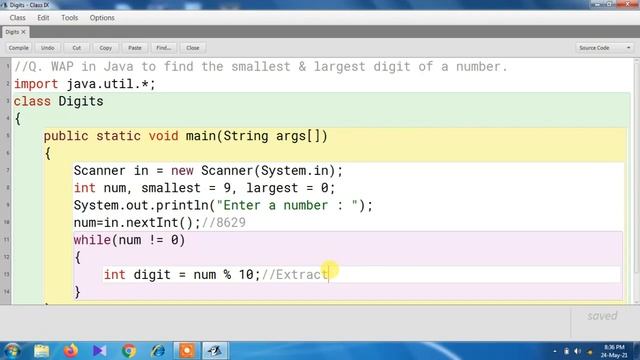Viewport: 640px width, 360px height.
Task: Click the BlueJ title bar icon
Action: (4, 5)
